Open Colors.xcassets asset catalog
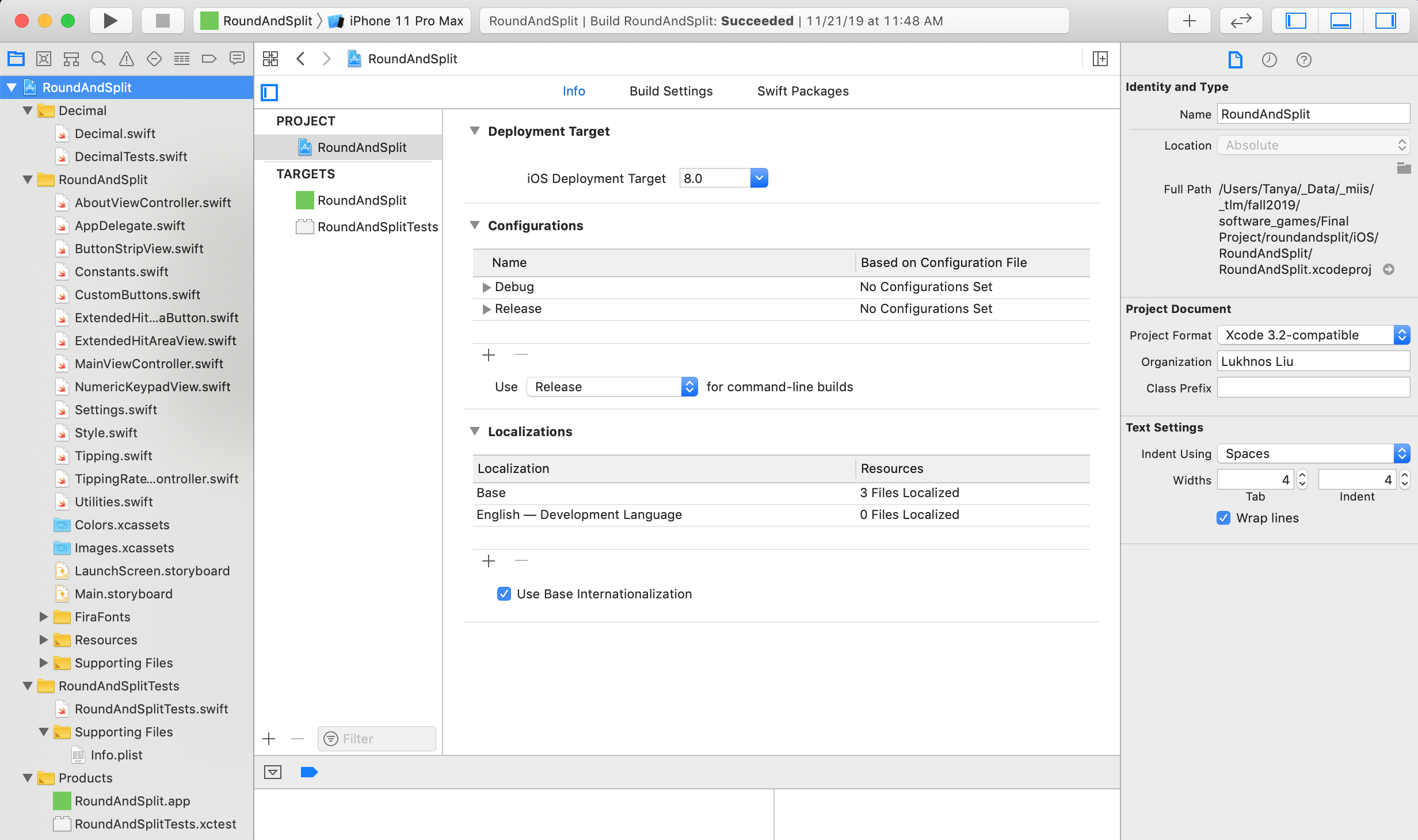This screenshot has height=840, width=1418. pos(122,525)
